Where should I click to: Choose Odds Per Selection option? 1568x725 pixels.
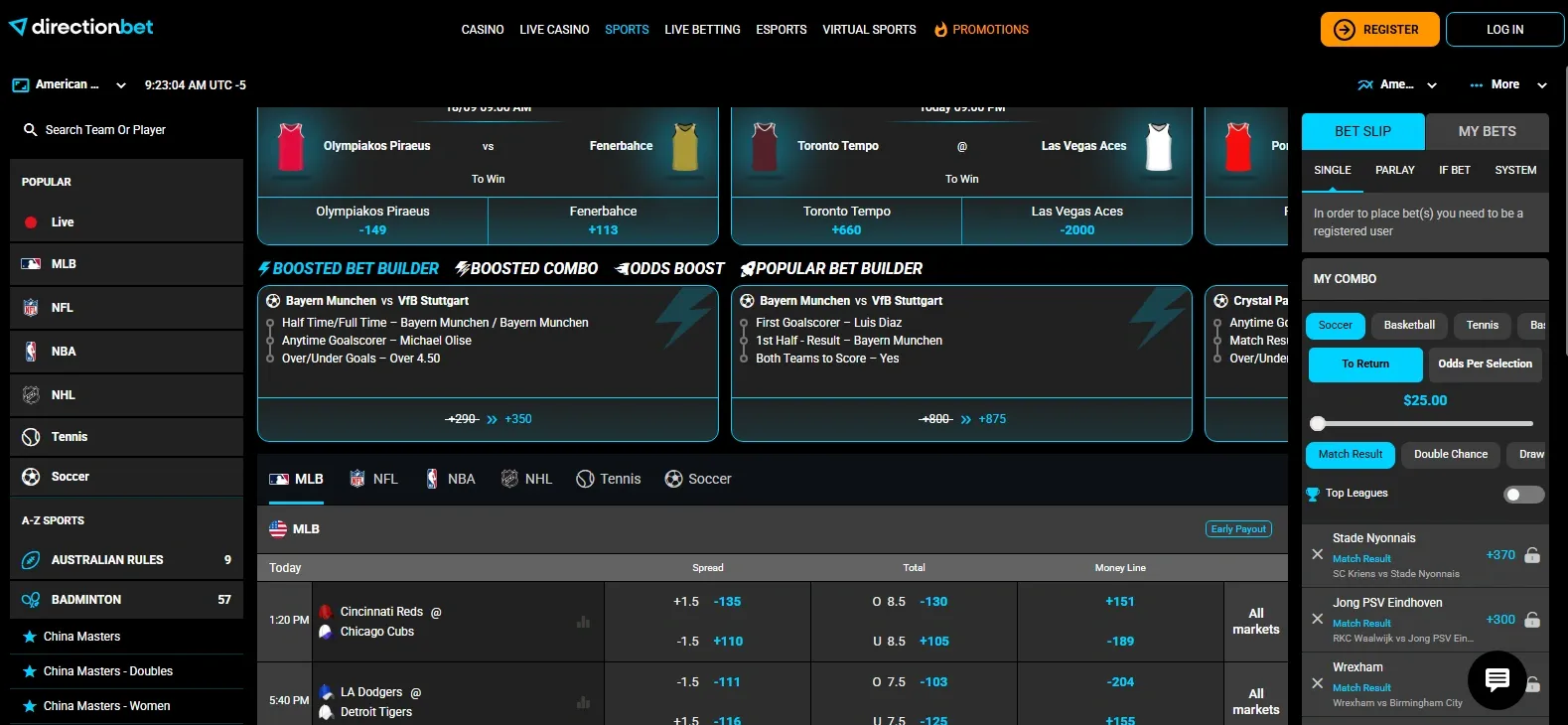[x=1485, y=364]
